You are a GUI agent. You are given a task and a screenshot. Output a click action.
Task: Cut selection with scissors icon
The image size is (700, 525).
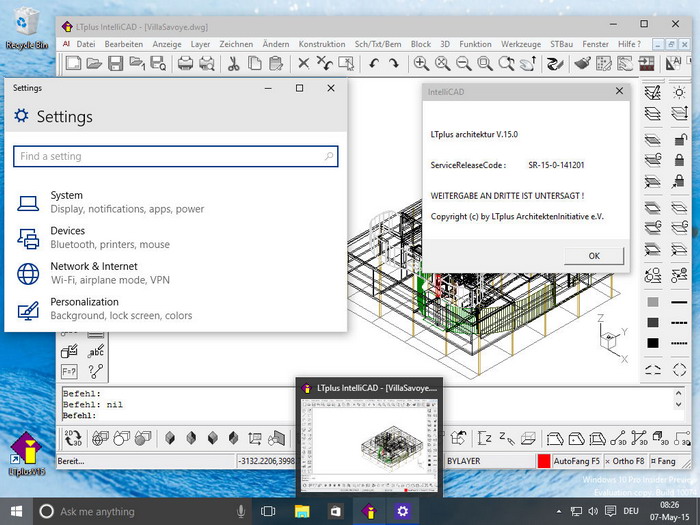click(x=233, y=63)
